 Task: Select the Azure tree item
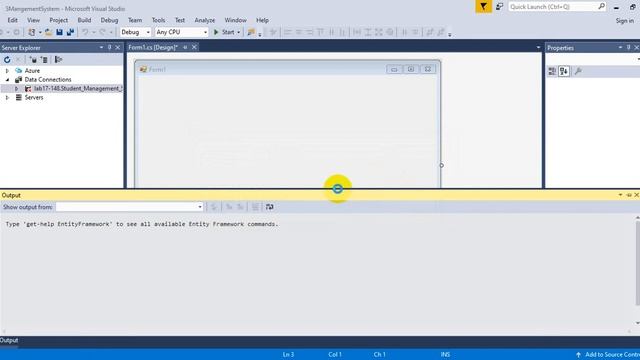(32, 71)
